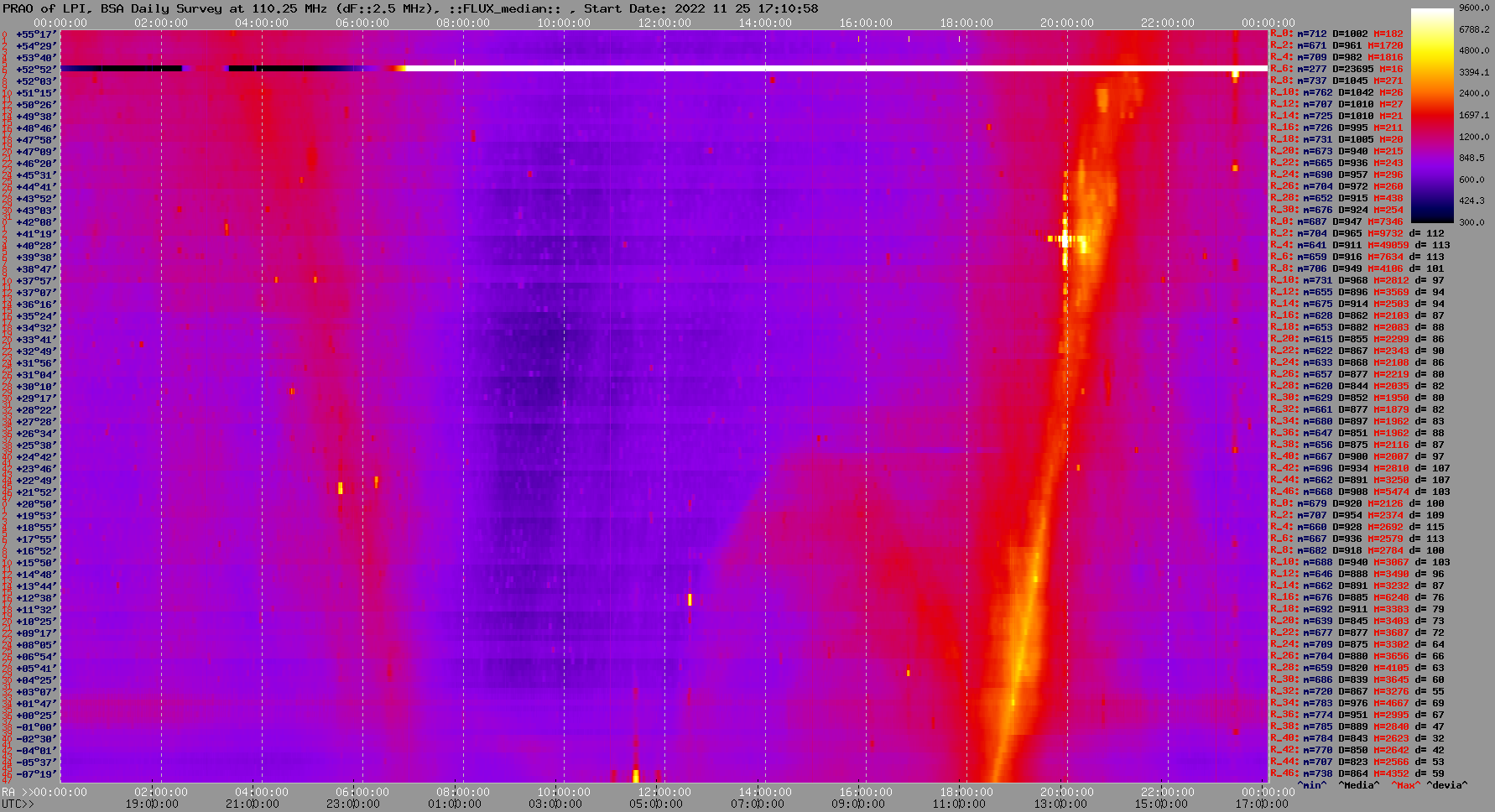
Task: Click the UTC tick label 11:00:00
Action: [x=959, y=804]
